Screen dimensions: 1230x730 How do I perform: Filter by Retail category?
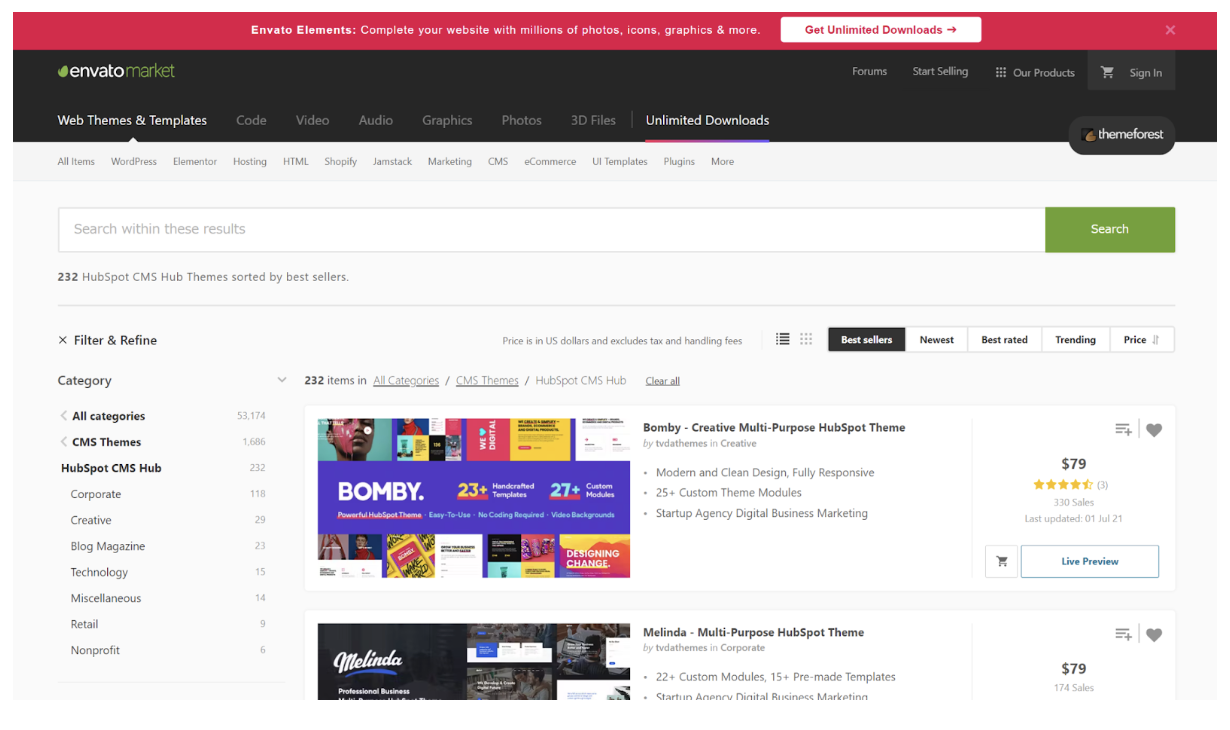(84, 624)
